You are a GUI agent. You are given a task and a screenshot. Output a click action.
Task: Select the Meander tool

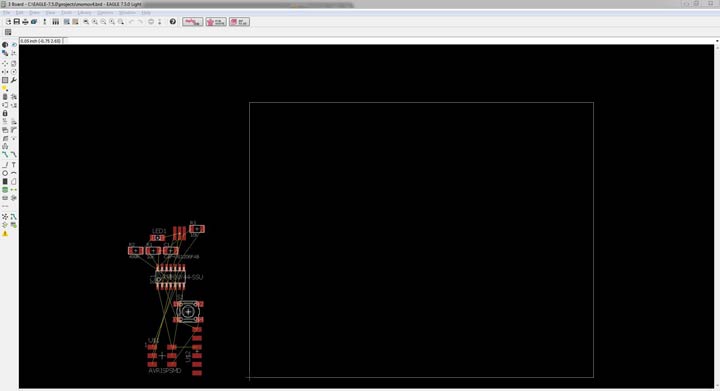coord(5,146)
